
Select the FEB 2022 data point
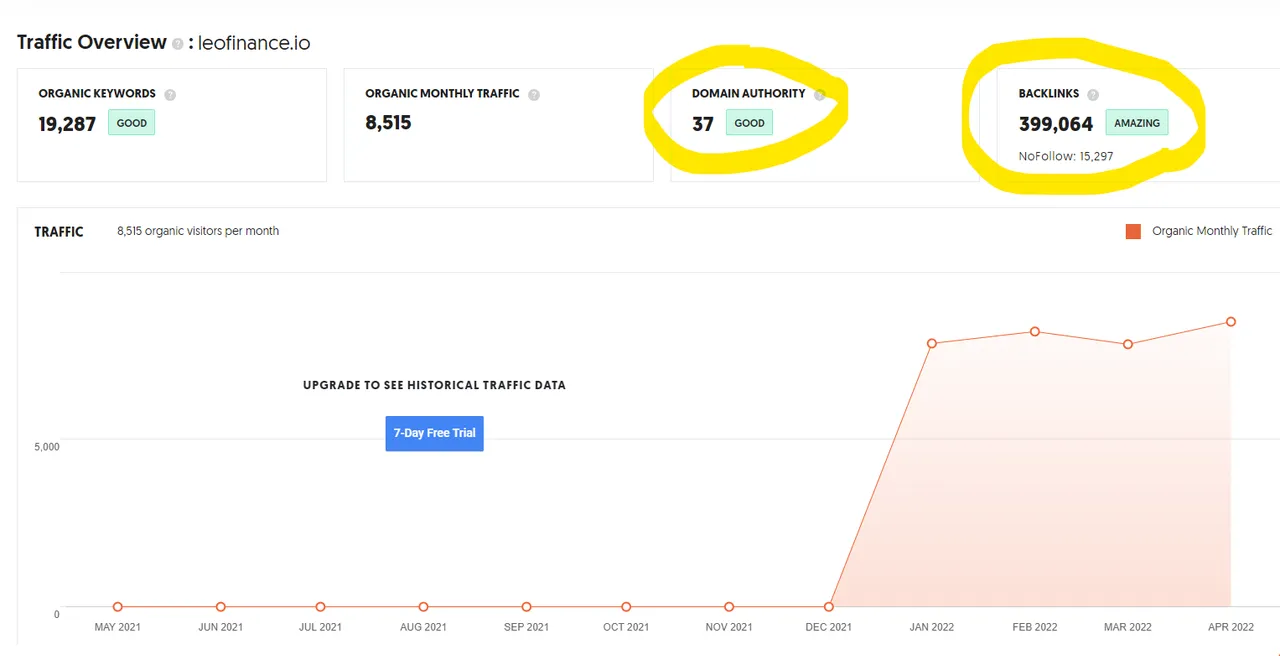tap(1035, 331)
